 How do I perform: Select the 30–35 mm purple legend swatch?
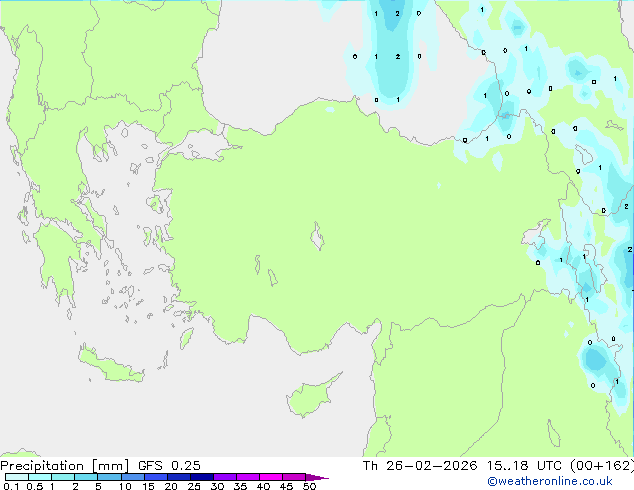tap(224, 477)
